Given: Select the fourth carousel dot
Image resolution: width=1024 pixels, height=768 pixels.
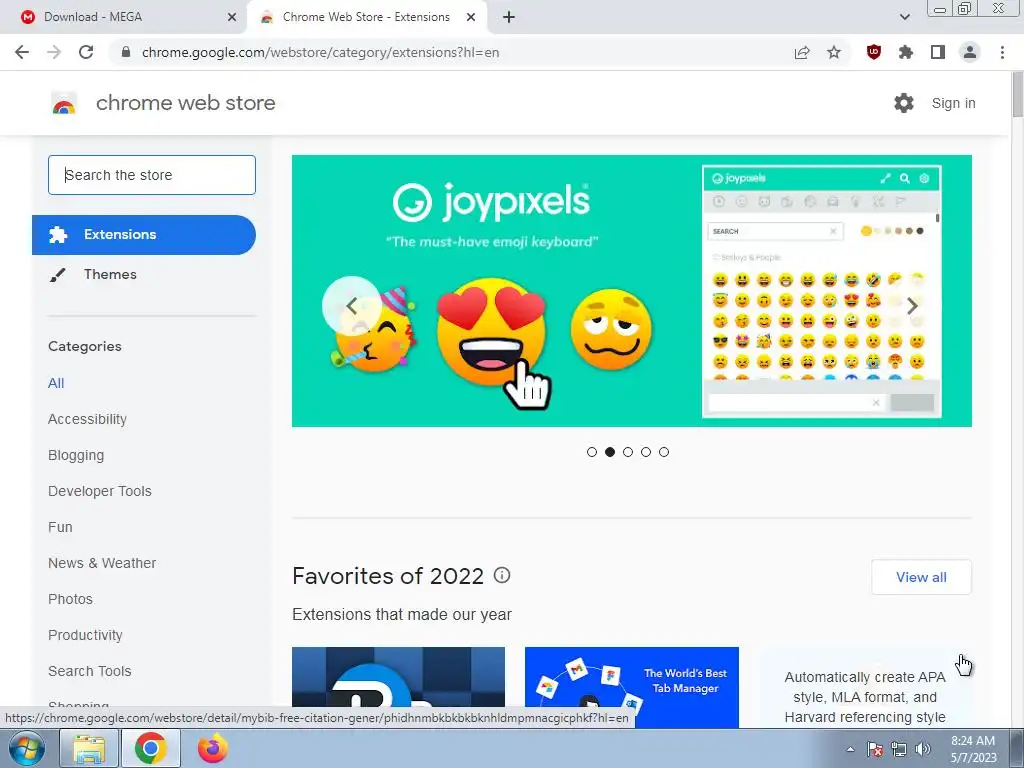Looking at the screenshot, I should (x=646, y=452).
